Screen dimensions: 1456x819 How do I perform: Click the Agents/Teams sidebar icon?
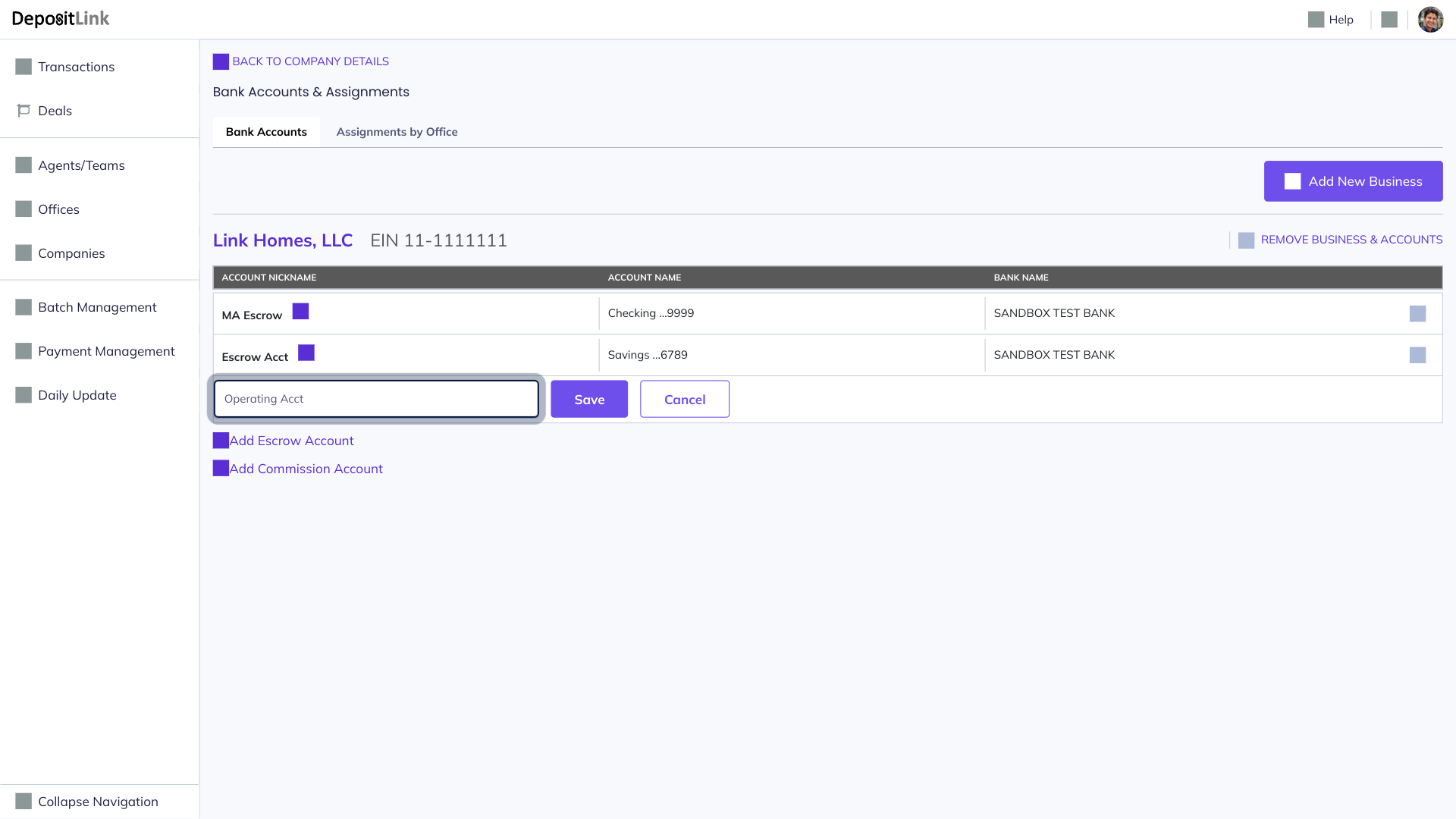click(x=24, y=165)
